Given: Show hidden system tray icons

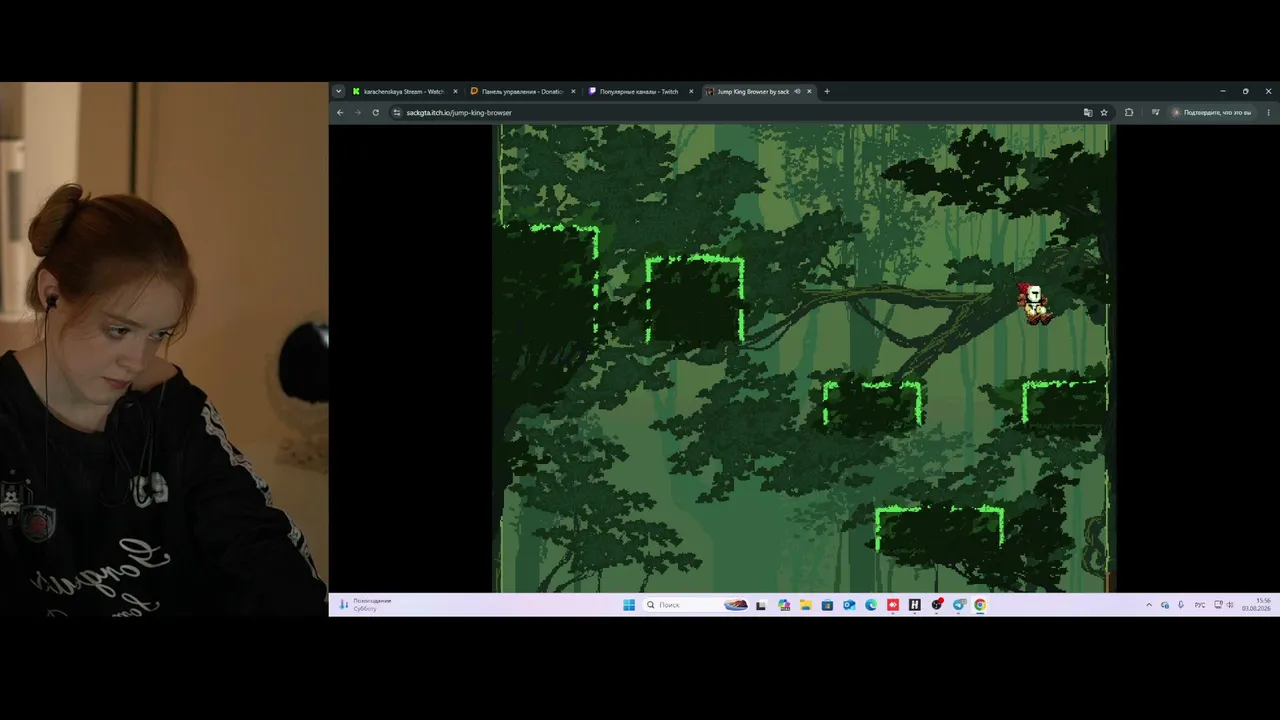Looking at the screenshot, I should pos(1149,605).
